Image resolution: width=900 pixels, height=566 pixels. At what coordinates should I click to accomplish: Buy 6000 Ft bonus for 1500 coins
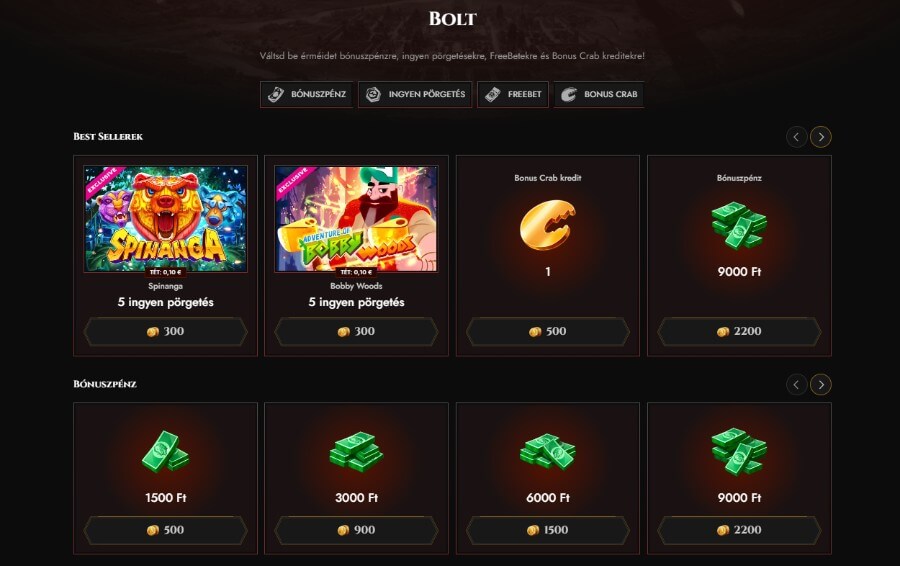[x=548, y=530]
